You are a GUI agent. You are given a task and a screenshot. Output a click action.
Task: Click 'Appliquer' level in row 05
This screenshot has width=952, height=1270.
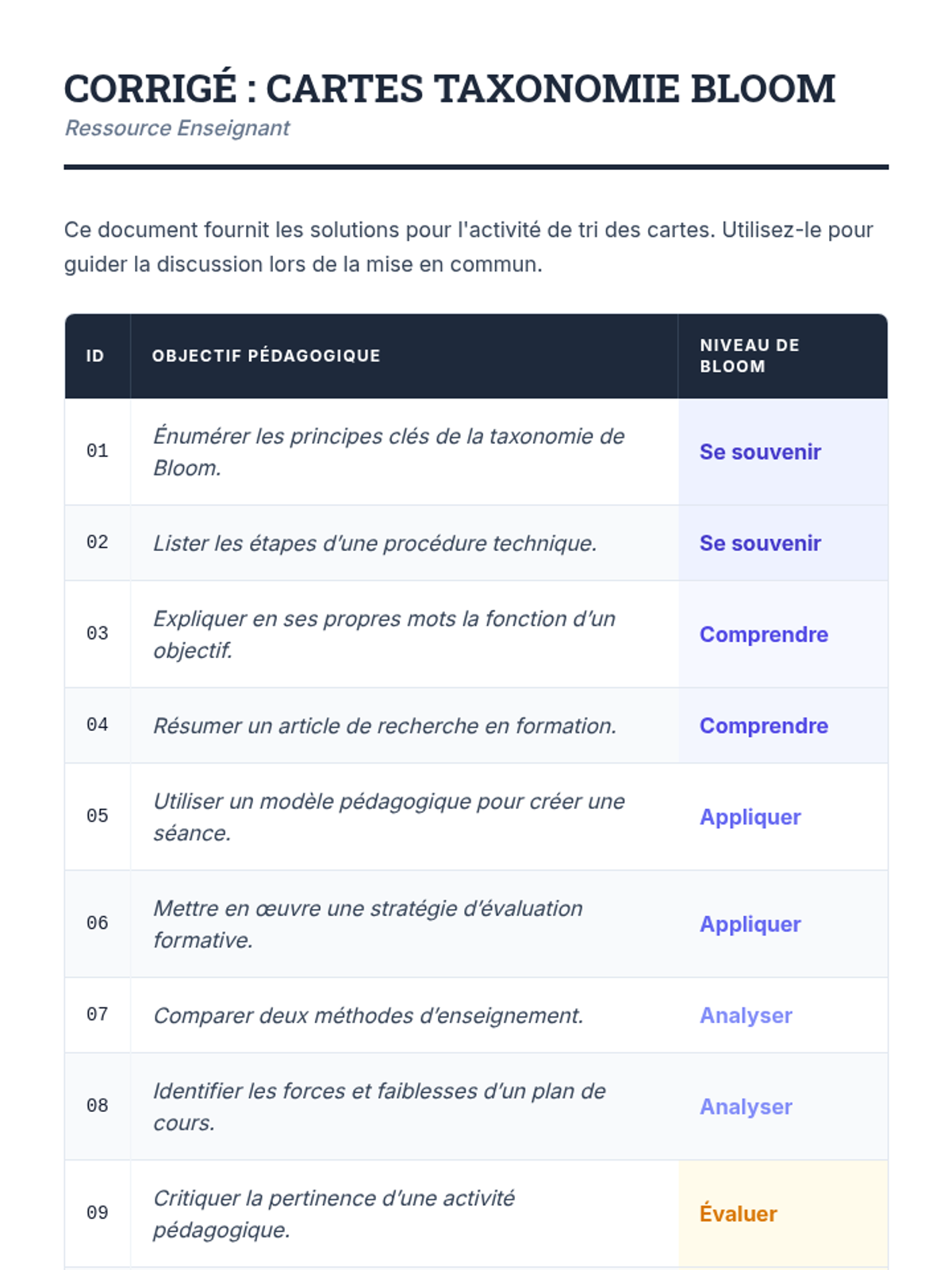(750, 817)
